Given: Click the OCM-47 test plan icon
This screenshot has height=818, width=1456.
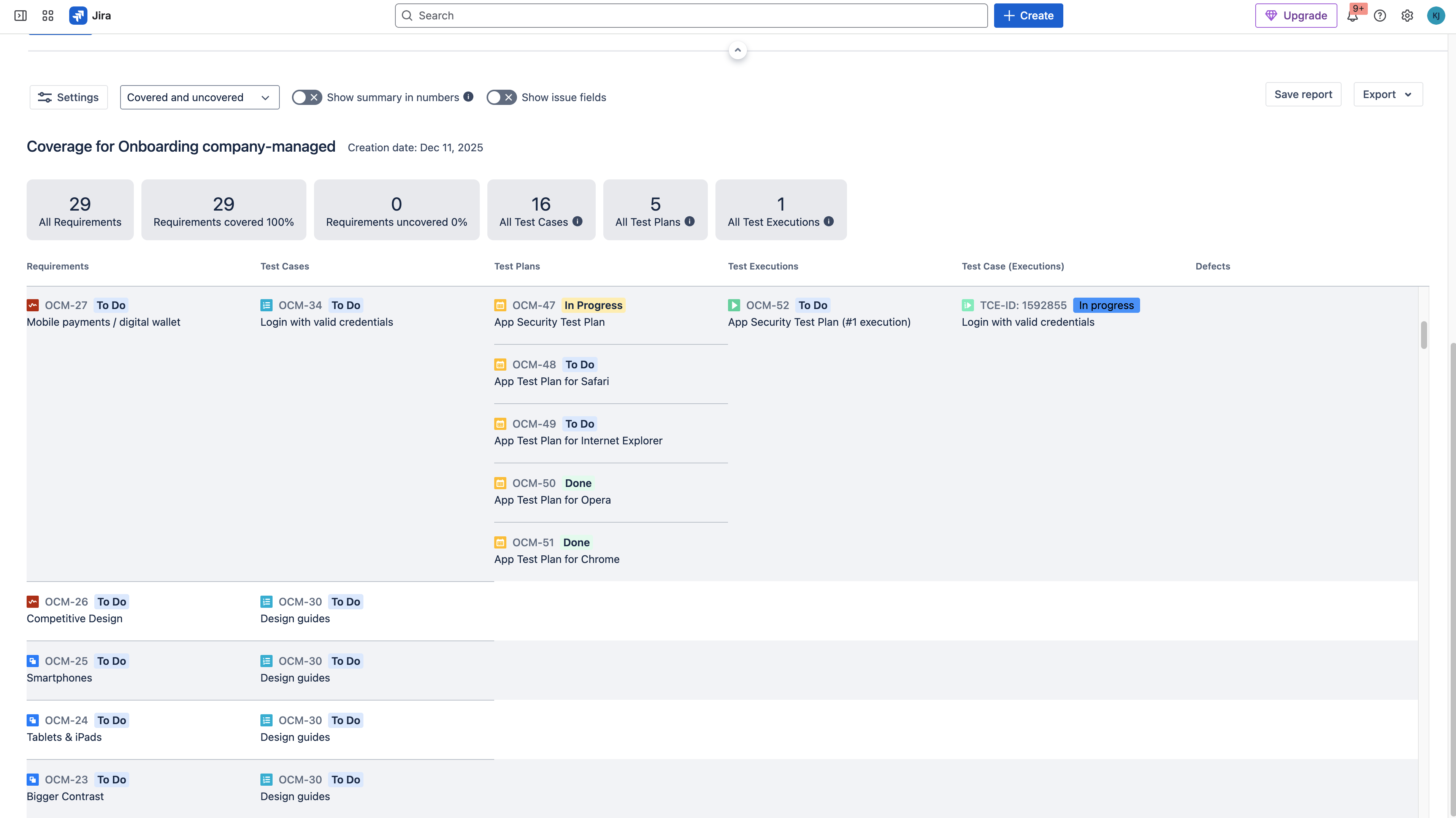Looking at the screenshot, I should (x=500, y=305).
